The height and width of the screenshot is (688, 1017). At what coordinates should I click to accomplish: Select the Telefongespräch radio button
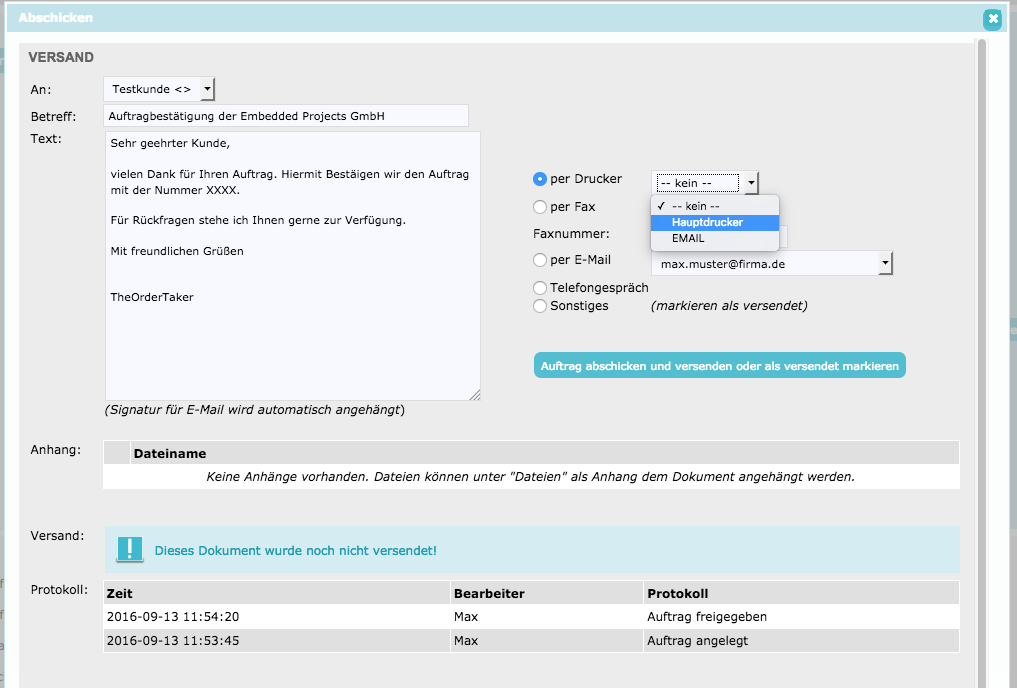(x=540, y=288)
